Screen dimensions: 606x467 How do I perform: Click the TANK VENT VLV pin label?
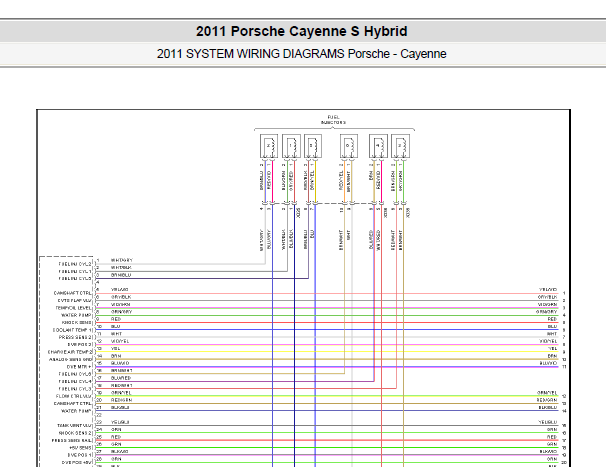pyautogui.click(x=75, y=426)
